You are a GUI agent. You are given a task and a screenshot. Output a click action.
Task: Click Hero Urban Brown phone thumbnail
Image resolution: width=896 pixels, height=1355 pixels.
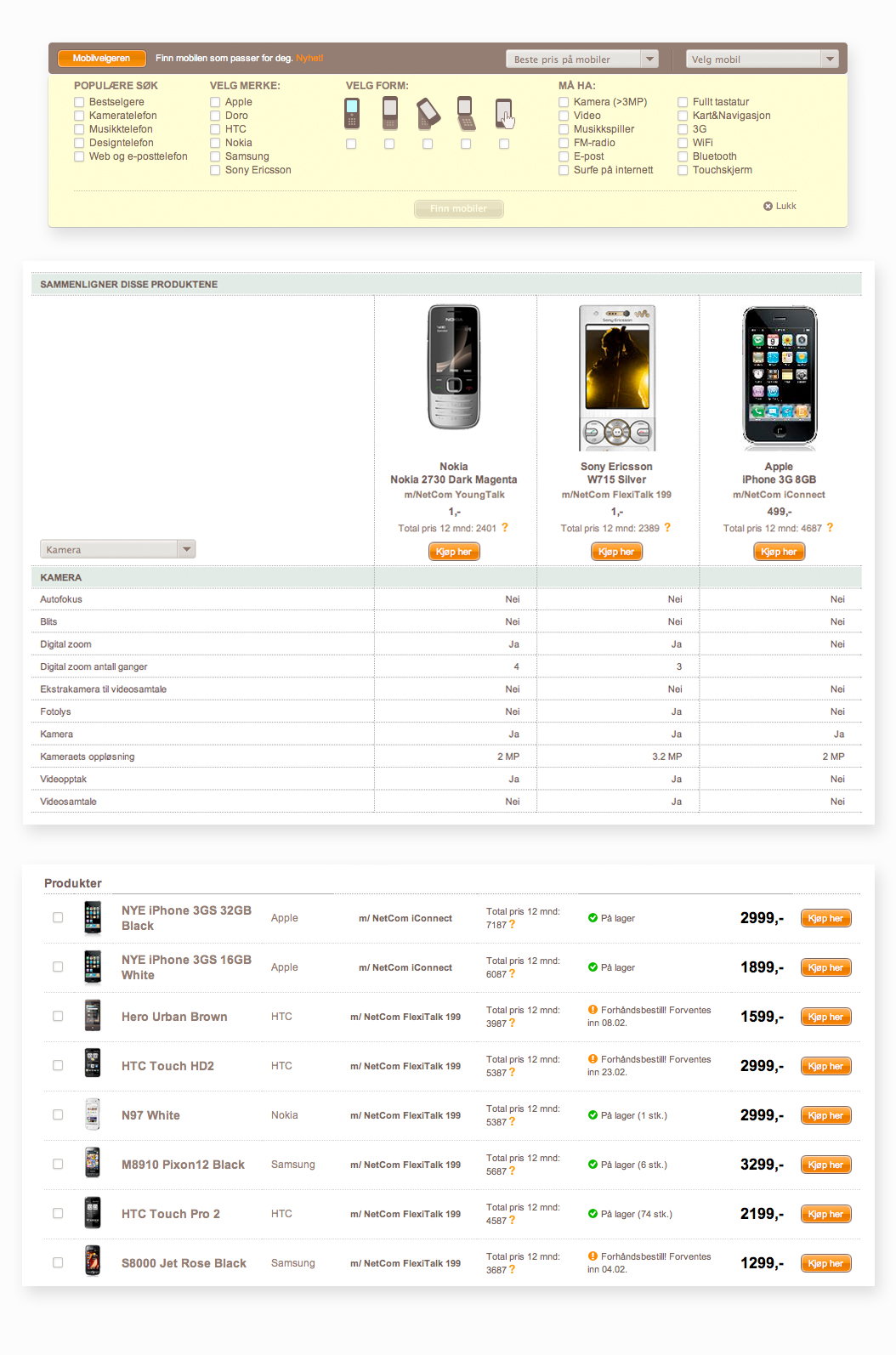point(93,1017)
